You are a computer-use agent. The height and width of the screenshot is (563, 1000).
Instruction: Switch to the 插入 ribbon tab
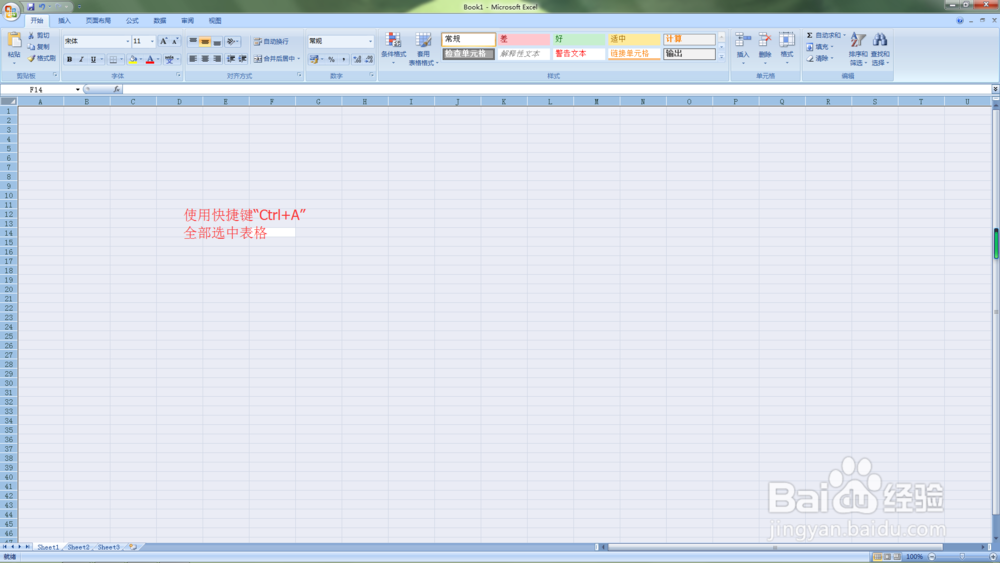click(x=64, y=21)
